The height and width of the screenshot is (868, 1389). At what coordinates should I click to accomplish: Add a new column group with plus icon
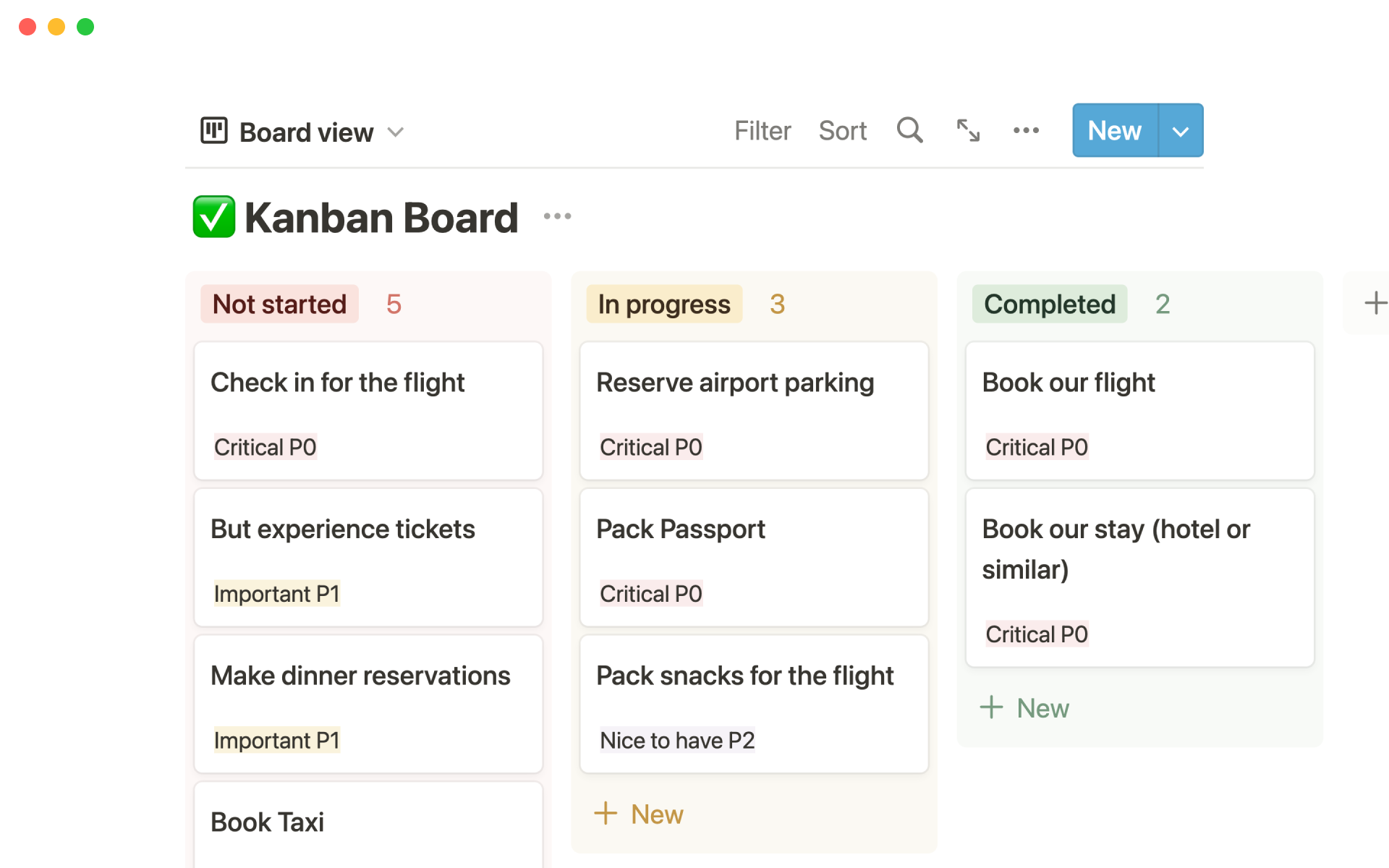1375,303
